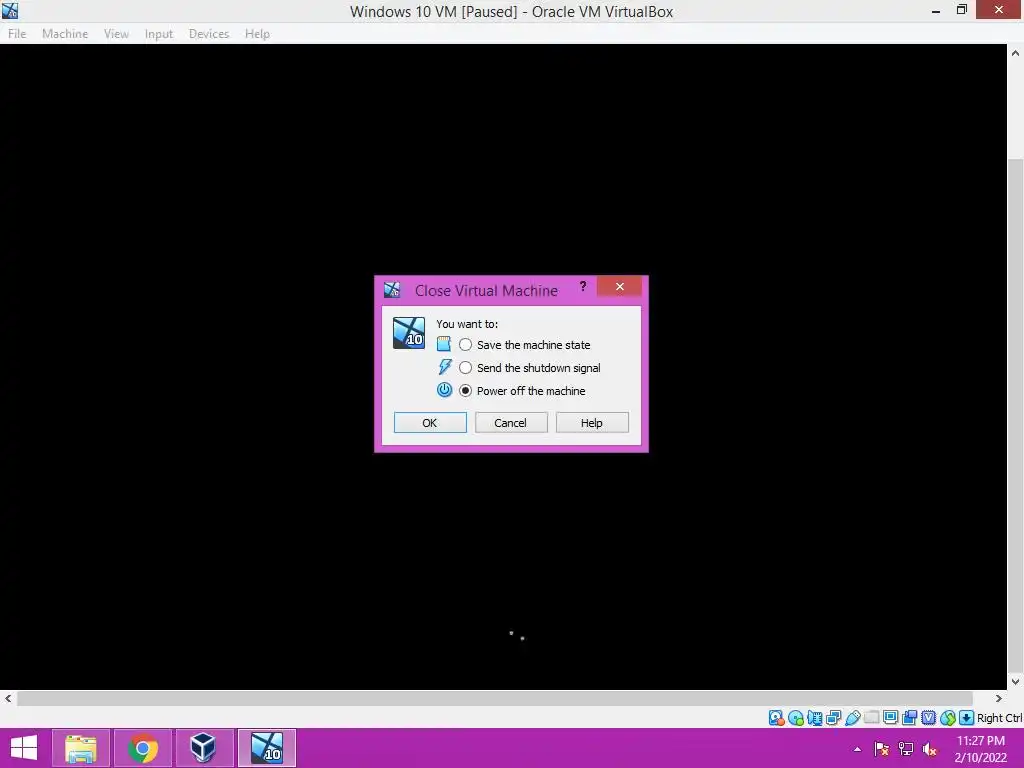Screen dimensions: 1024x768
Task: Open the USB devices status icon
Action: coord(853,718)
